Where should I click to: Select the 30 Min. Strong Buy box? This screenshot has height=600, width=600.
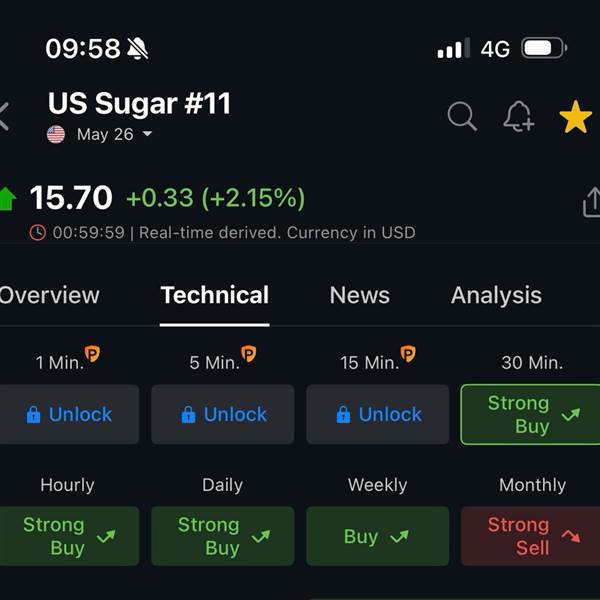pyautogui.click(x=530, y=414)
